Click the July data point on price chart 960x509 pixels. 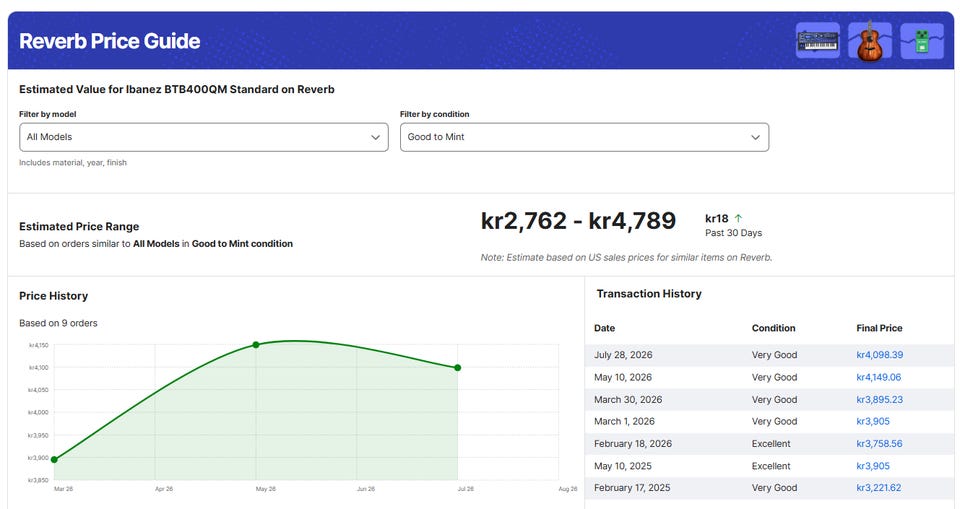point(457,368)
